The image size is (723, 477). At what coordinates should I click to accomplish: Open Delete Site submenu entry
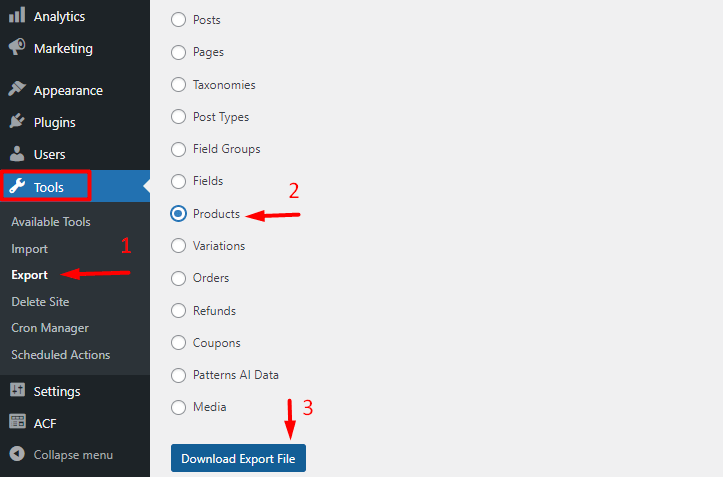coord(40,301)
